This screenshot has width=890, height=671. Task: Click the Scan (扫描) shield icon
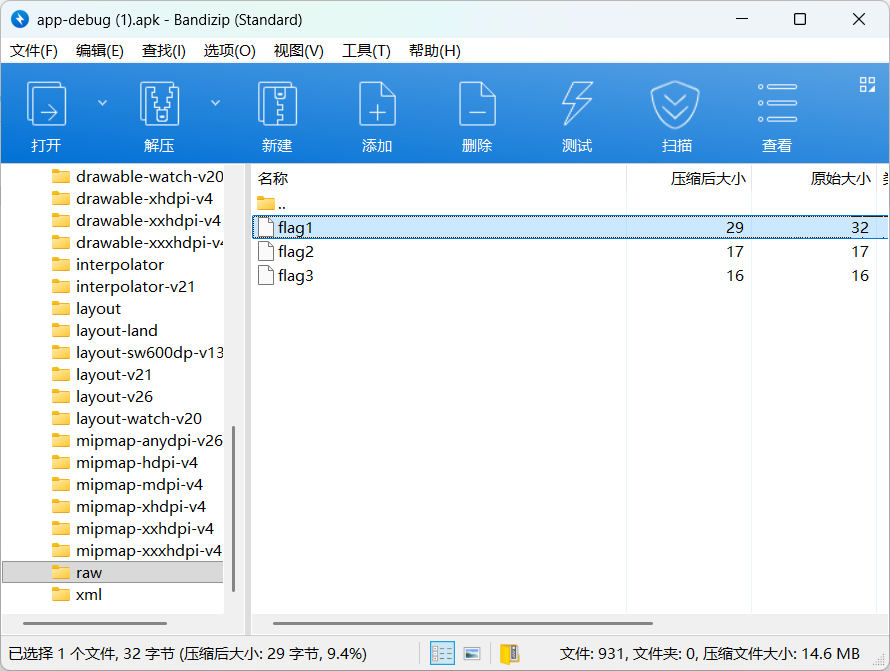[675, 104]
